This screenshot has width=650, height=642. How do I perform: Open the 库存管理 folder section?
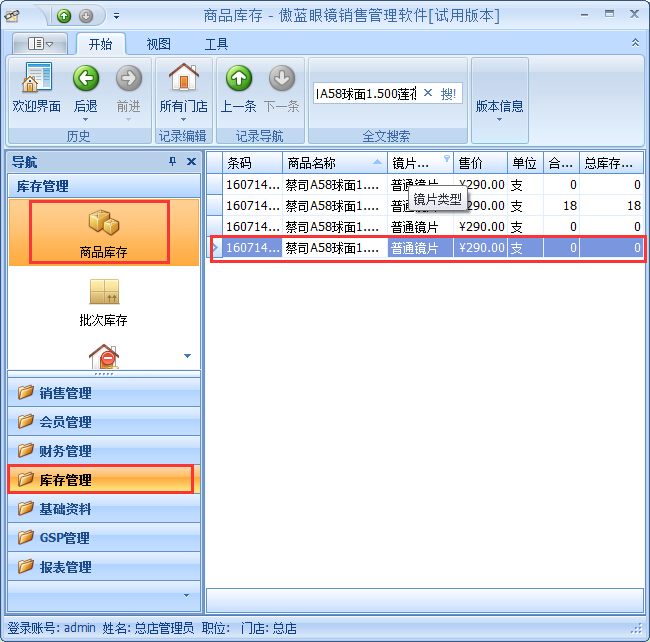(104, 480)
